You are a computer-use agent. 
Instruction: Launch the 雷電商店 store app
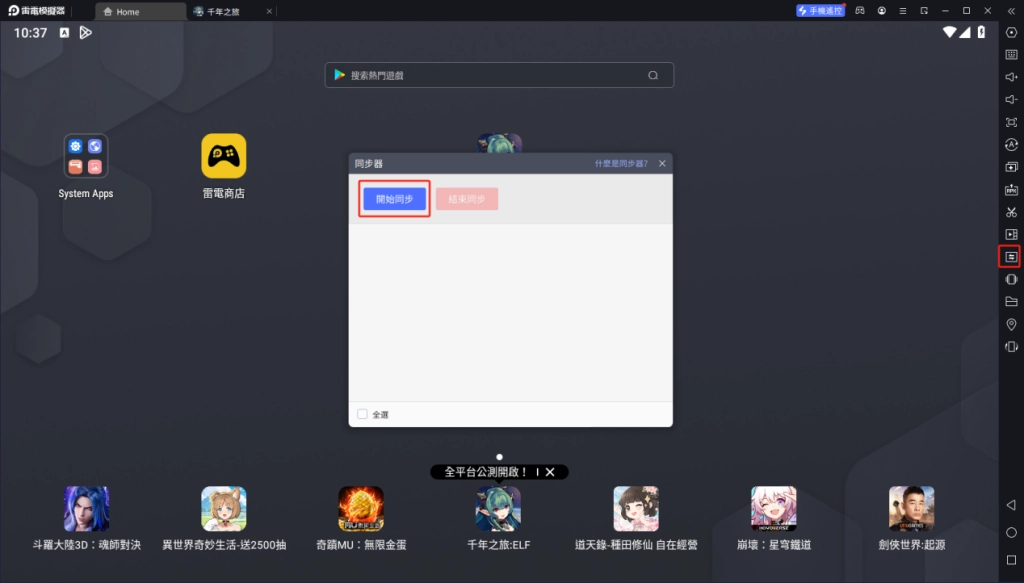click(223, 157)
